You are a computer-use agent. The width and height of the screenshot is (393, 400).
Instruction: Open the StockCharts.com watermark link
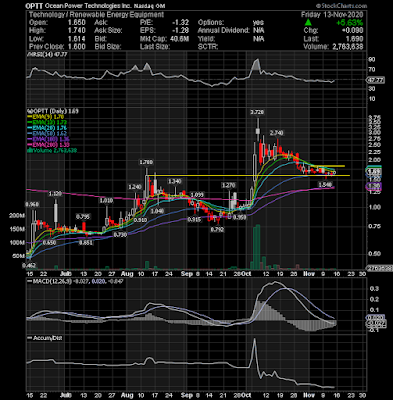[x=342, y=6]
